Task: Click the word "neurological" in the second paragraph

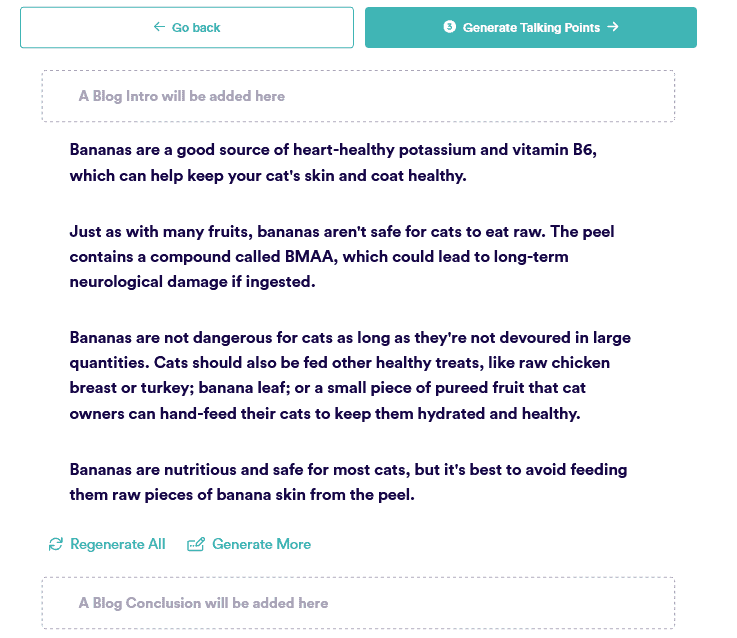Action: tap(115, 282)
